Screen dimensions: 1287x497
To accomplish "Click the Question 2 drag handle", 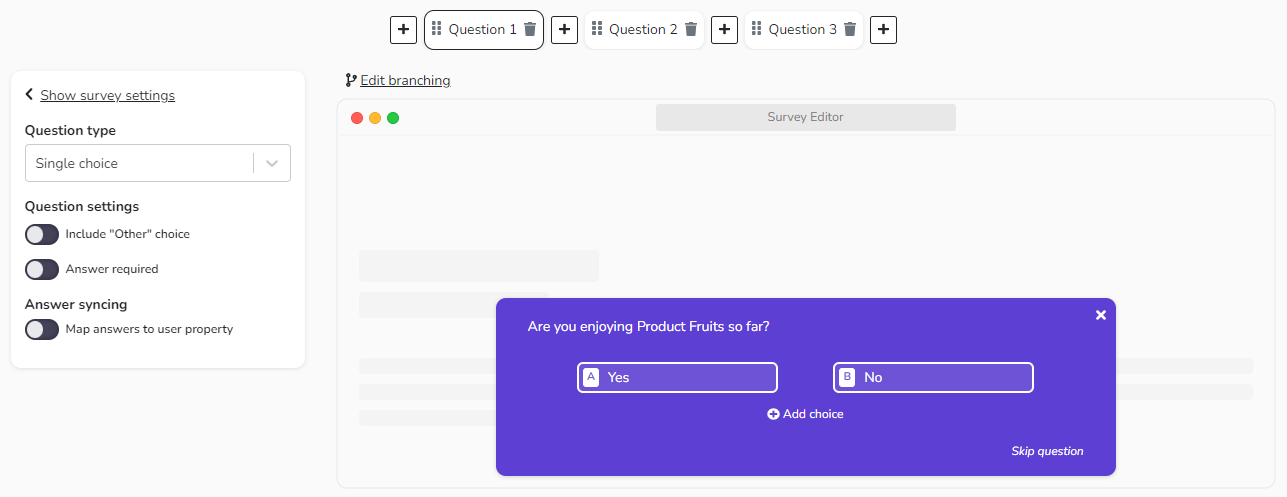I will (x=597, y=29).
